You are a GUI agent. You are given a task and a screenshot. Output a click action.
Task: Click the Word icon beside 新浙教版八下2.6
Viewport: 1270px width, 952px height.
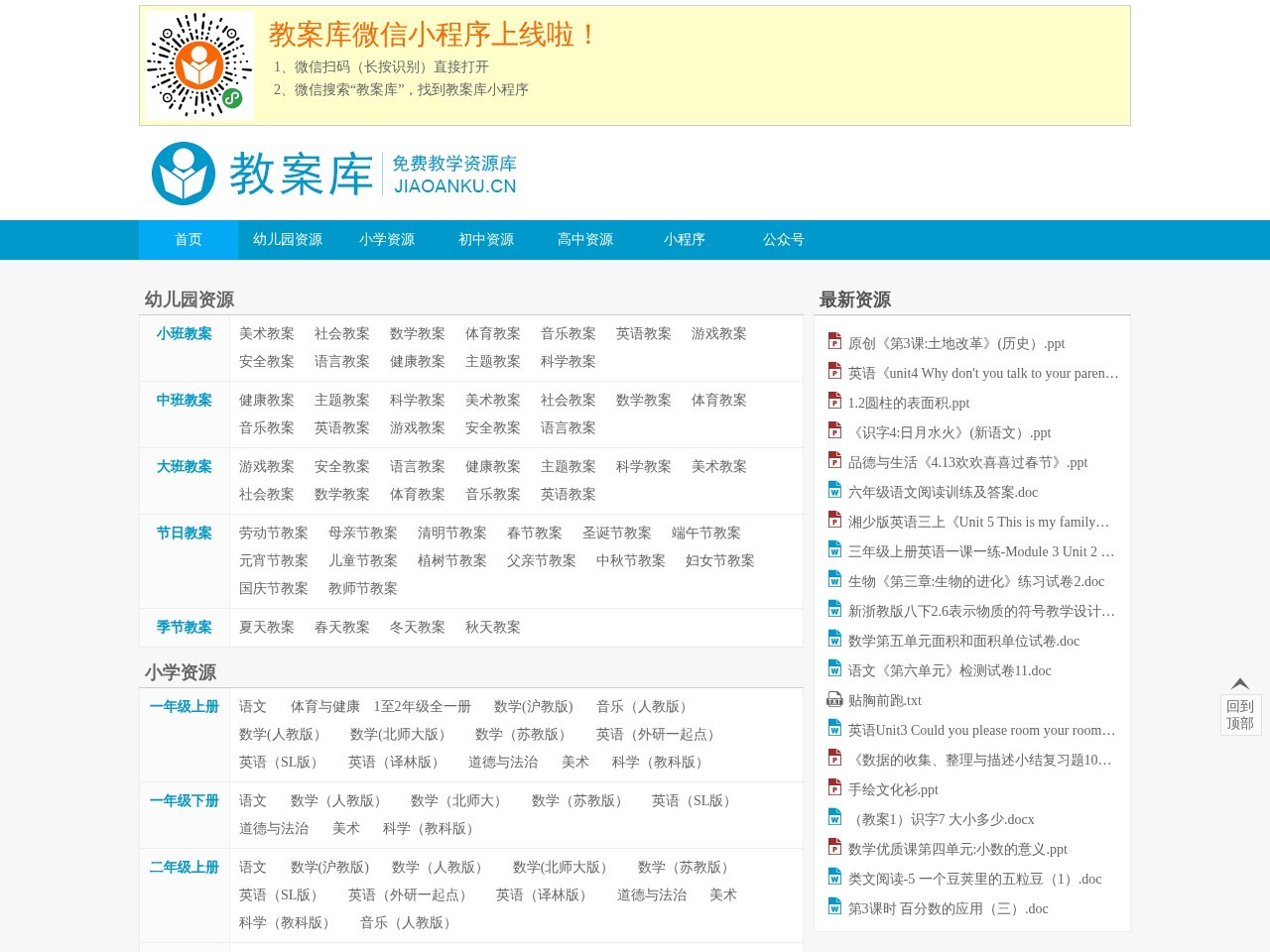834,609
